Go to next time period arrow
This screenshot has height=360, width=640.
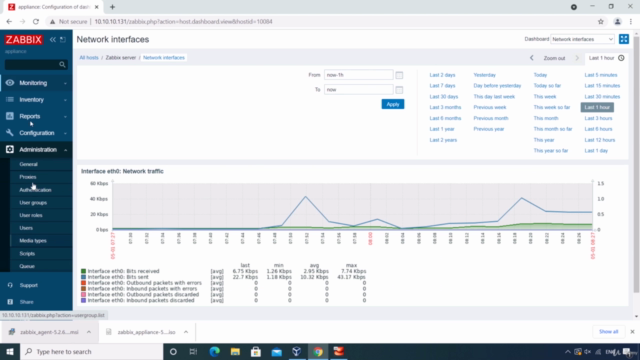point(577,58)
